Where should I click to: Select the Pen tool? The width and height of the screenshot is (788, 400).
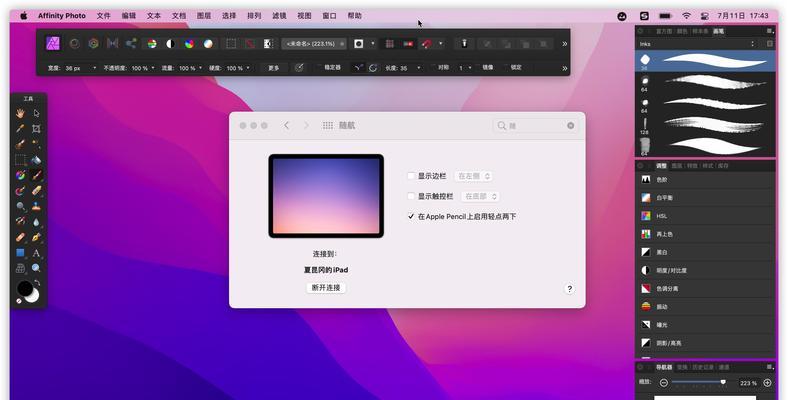(x=36, y=237)
